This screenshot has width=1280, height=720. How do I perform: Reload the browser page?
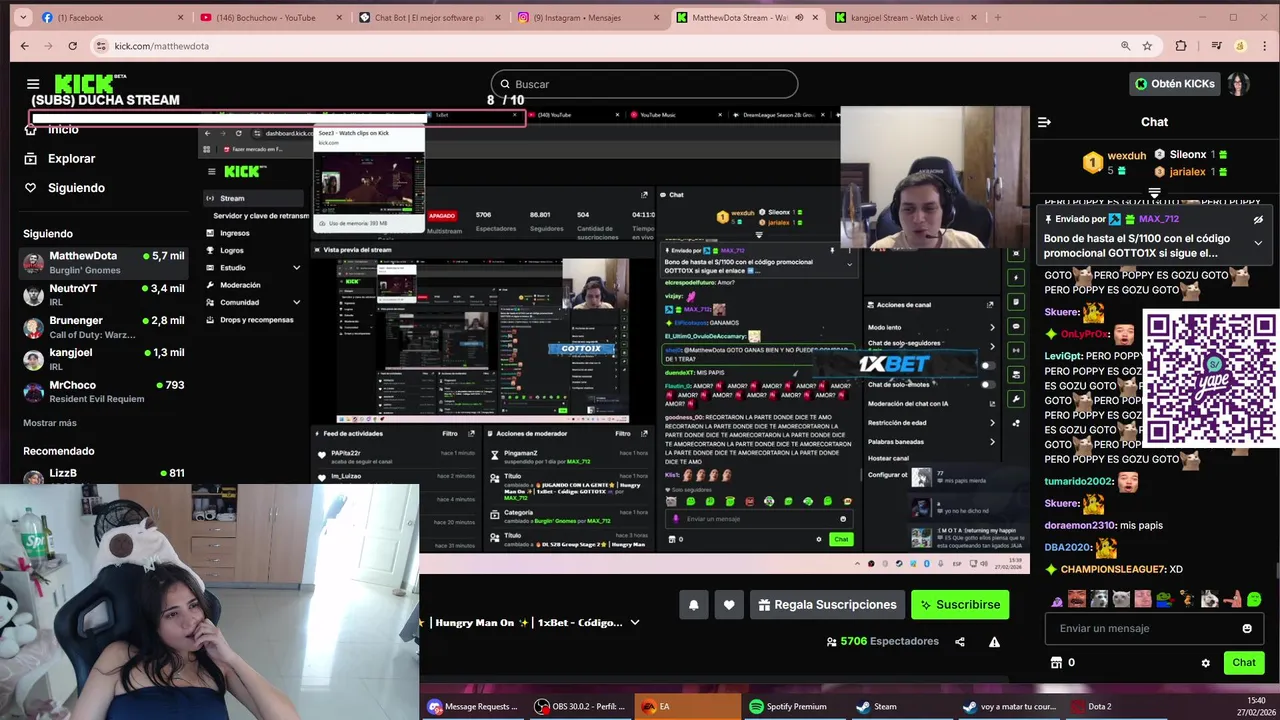click(72, 46)
